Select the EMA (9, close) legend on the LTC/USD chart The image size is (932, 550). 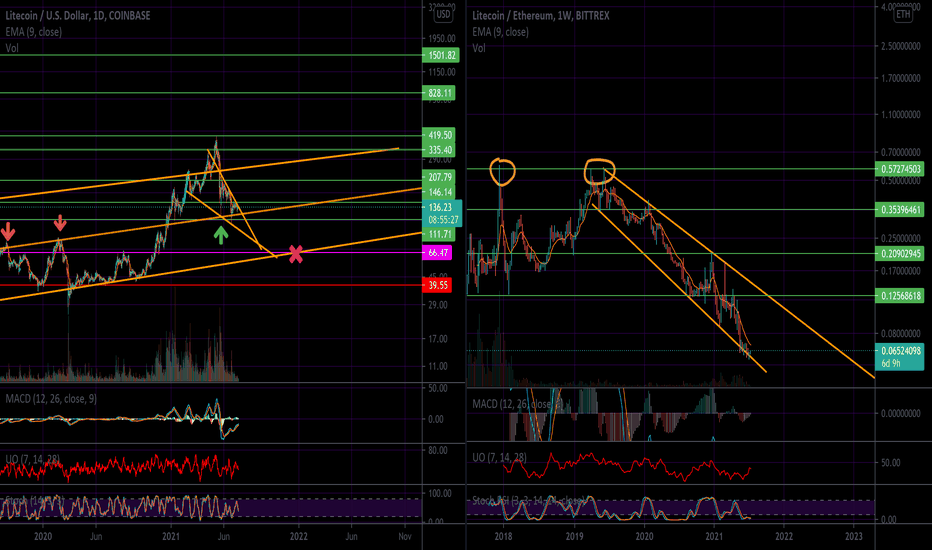tap(33, 32)
